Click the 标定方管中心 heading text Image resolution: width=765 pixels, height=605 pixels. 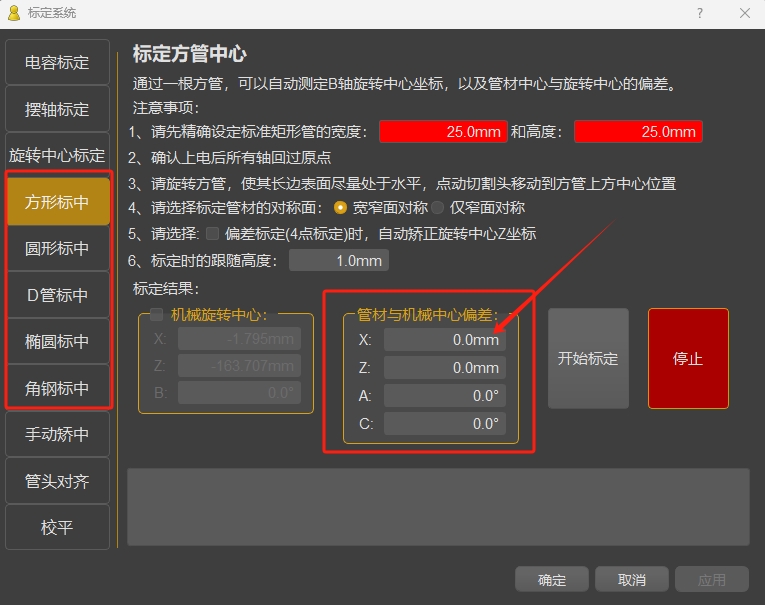pos(190,54)
